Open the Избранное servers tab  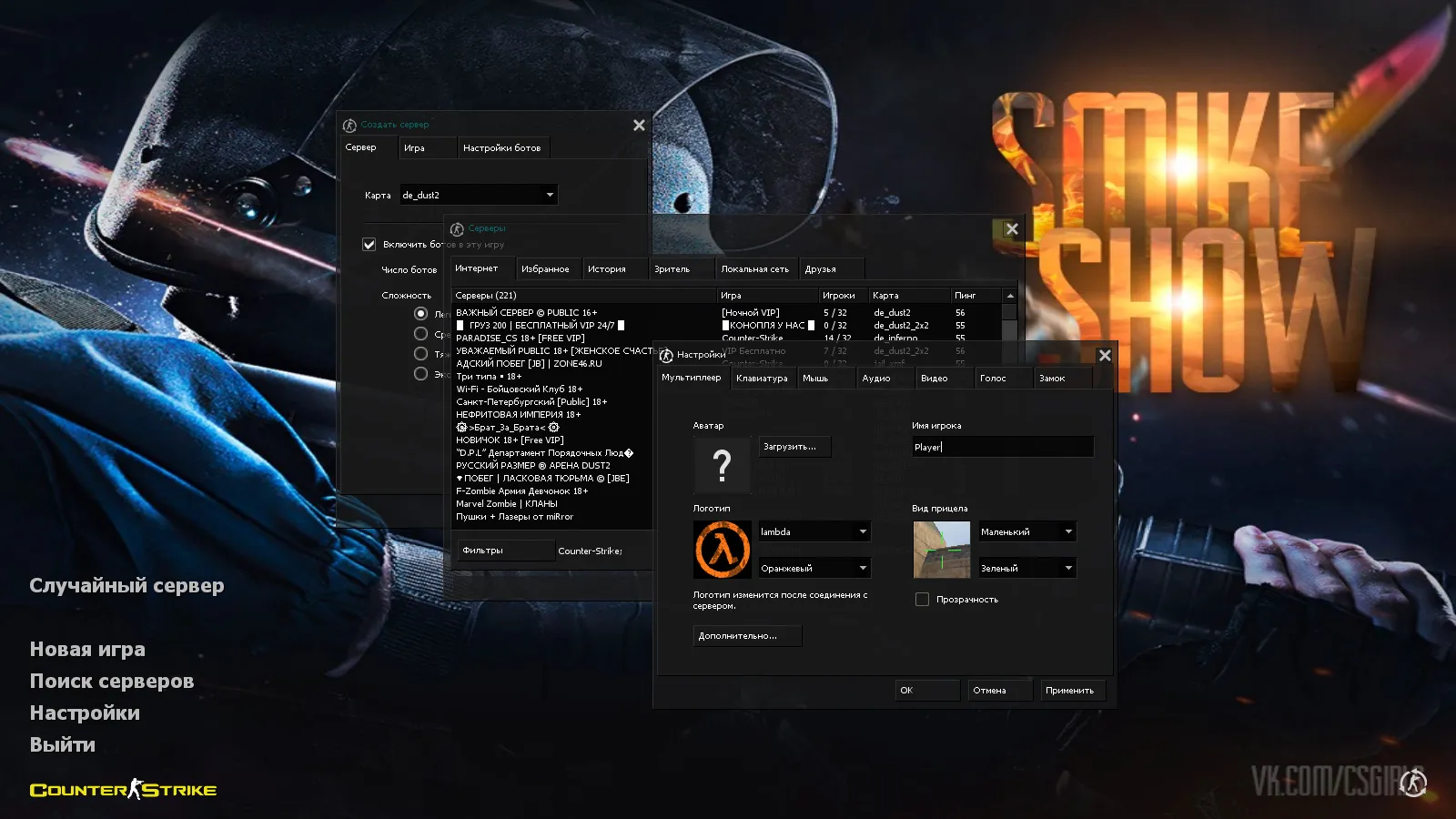pos(545,269)
